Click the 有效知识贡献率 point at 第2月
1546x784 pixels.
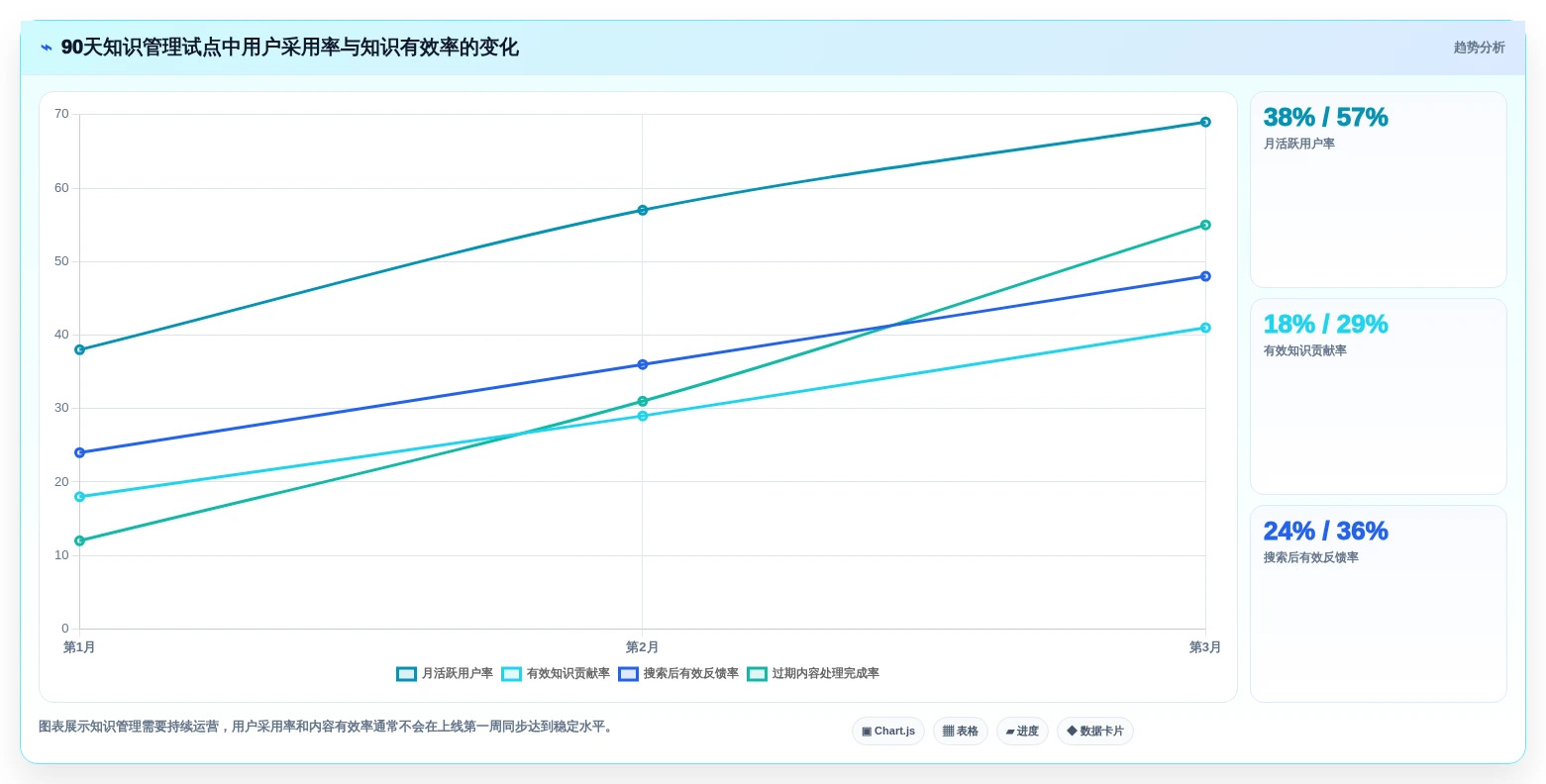643,416
